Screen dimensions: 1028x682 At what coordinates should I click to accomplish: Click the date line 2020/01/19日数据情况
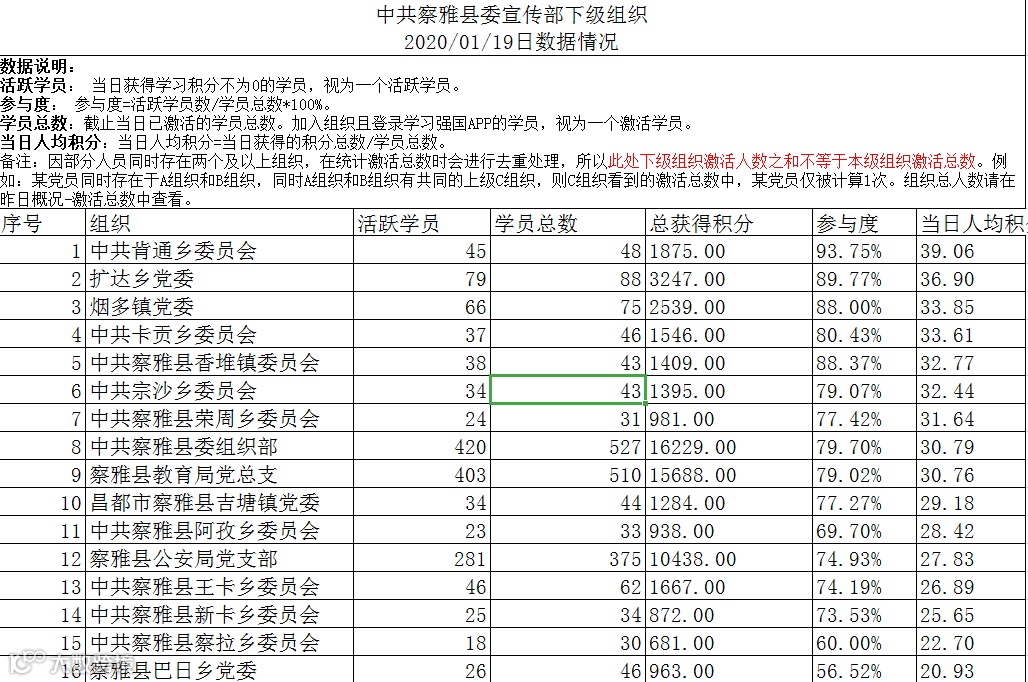[511, 42]
